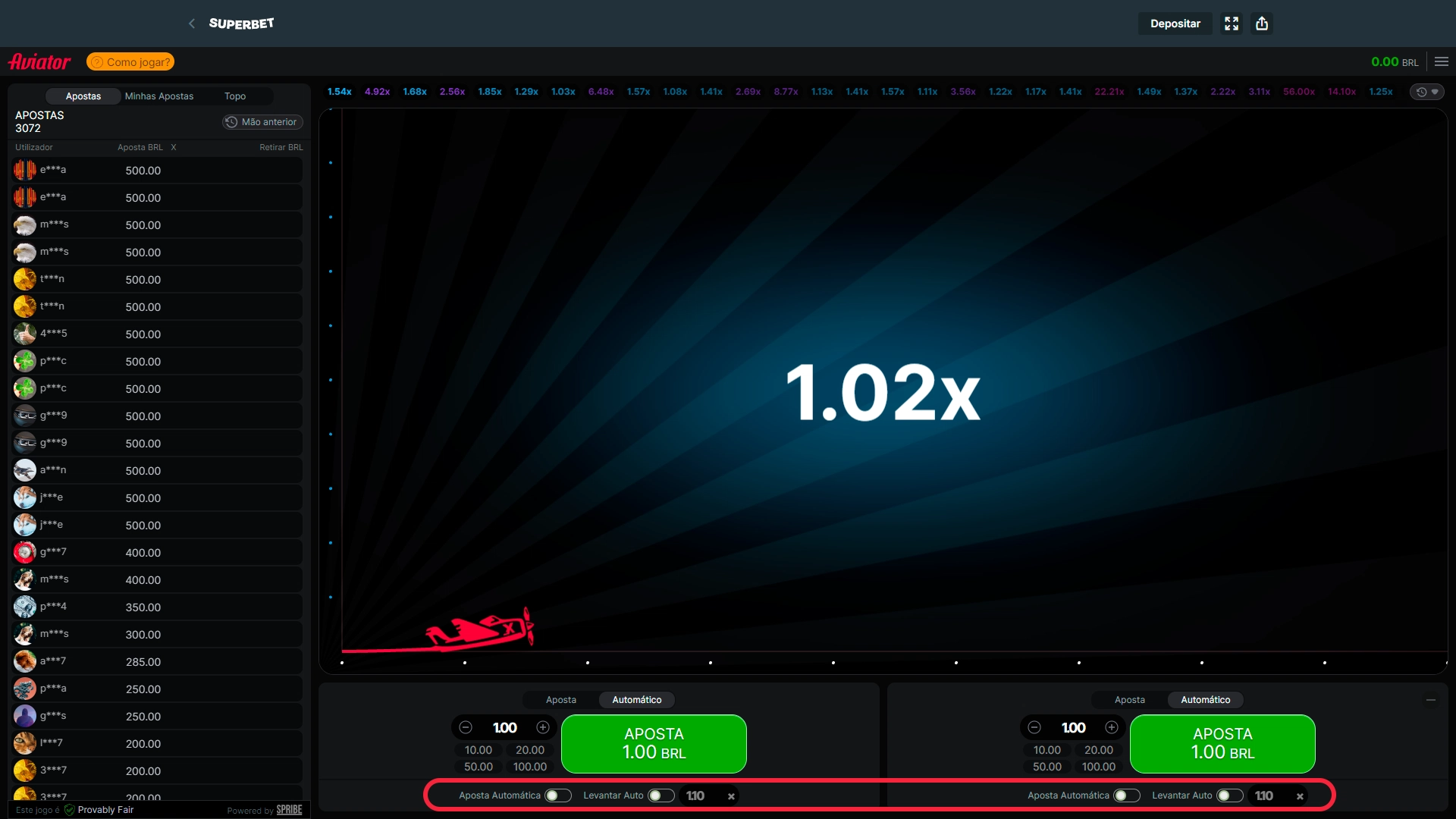Click the 0.00 BRL balance
Viewport: 1456px width, 819px height.
[1395, 62]
